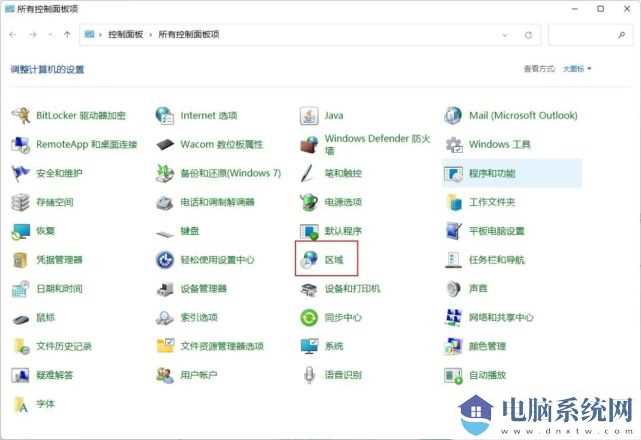The image size is (641, 440).
Task: Open the 存储空间 drives icon
Action: coord(20,202)
